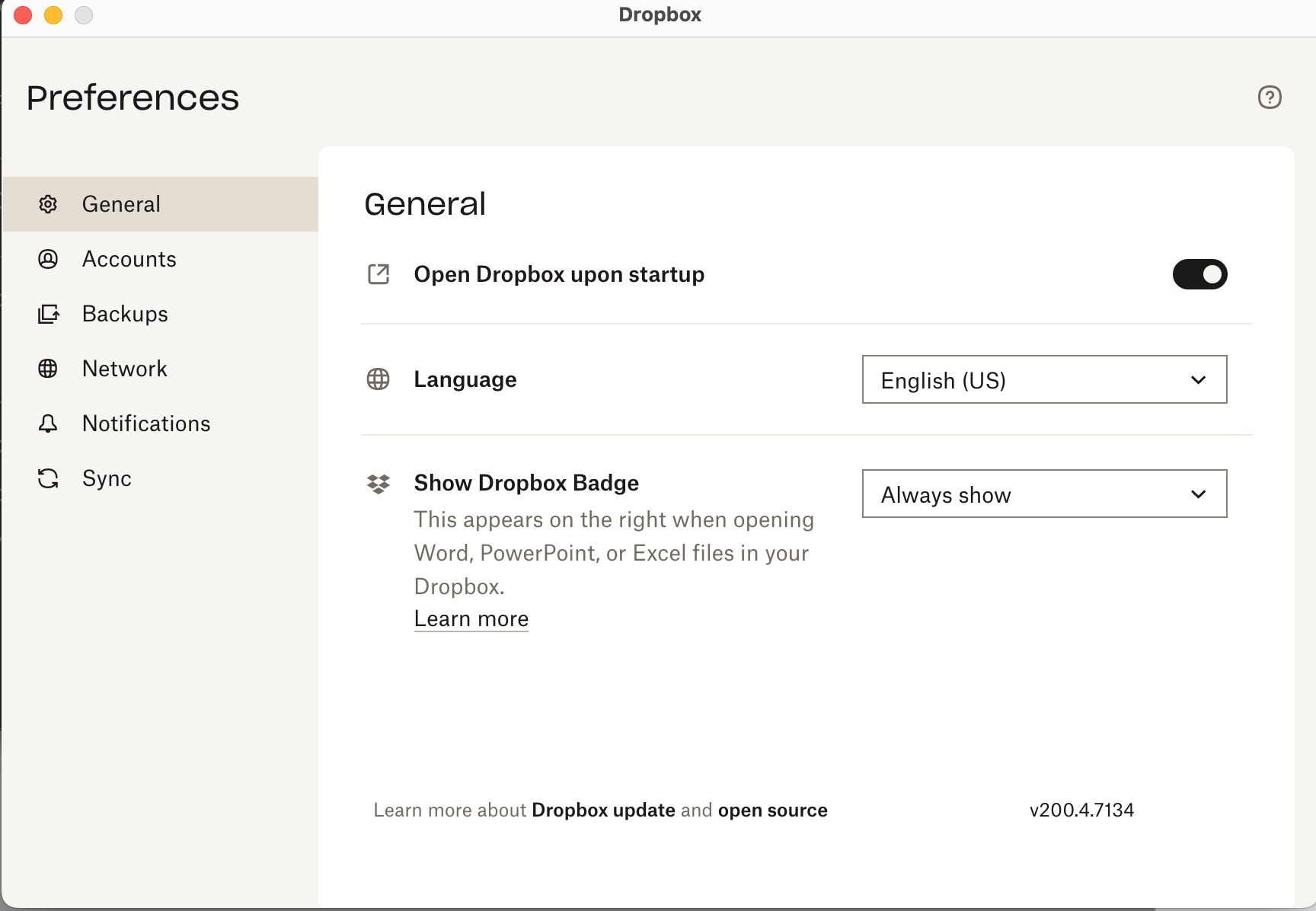
Task: Click the Open Dropbox upon startup label
Action: pos(559,274)
